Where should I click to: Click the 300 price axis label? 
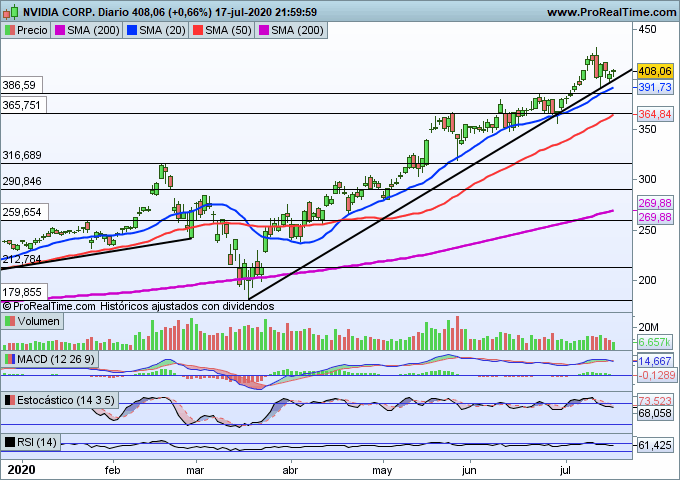pos(647,179)
